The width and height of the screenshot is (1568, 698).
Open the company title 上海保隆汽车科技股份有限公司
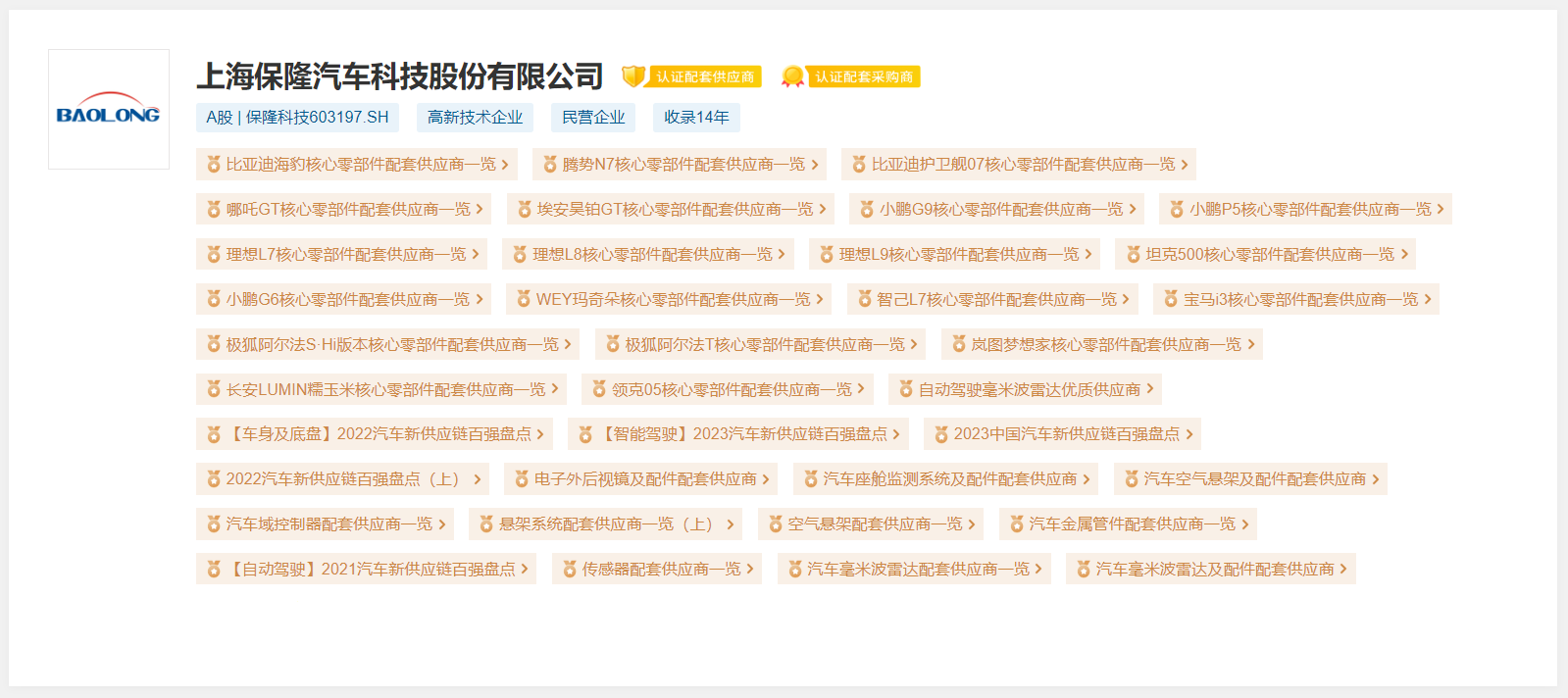point(400,76)
